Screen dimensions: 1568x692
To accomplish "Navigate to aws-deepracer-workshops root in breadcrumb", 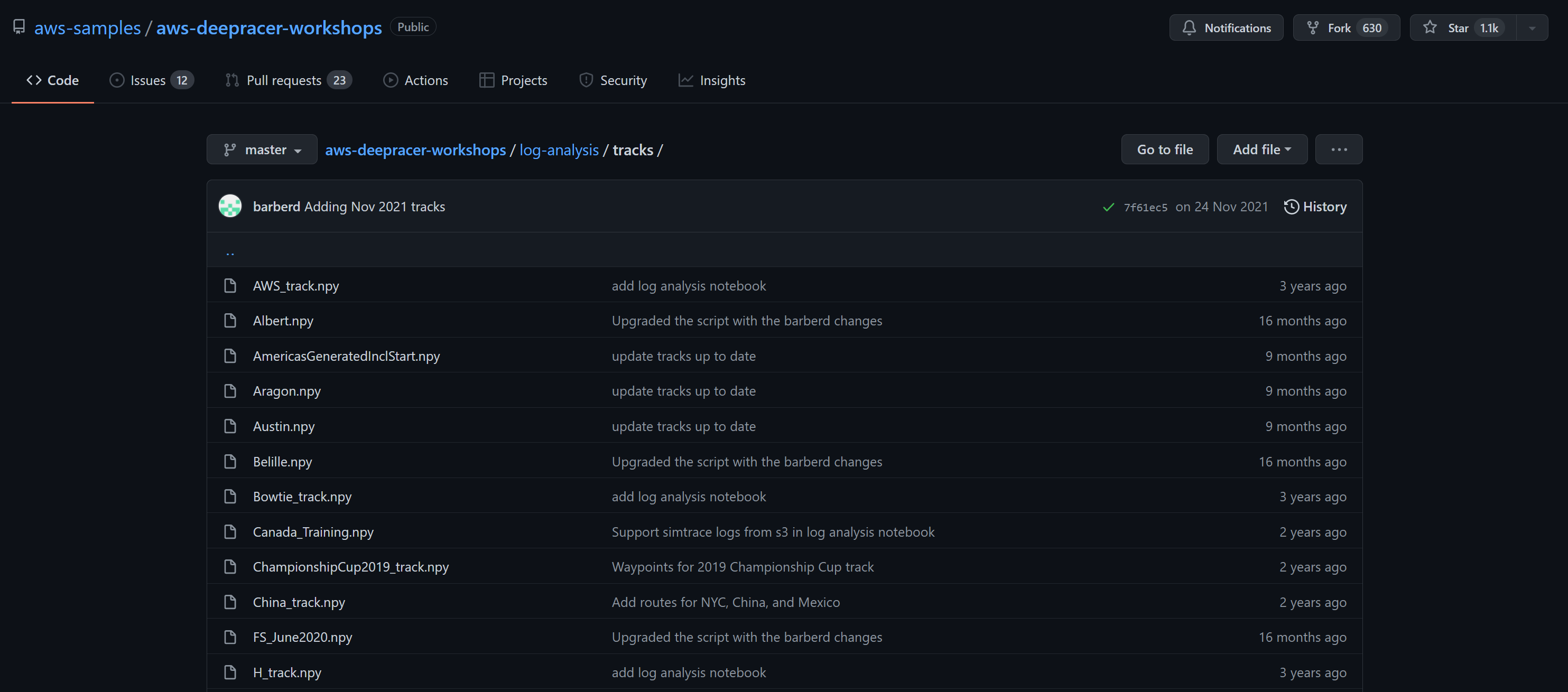I will pos(415,149).
